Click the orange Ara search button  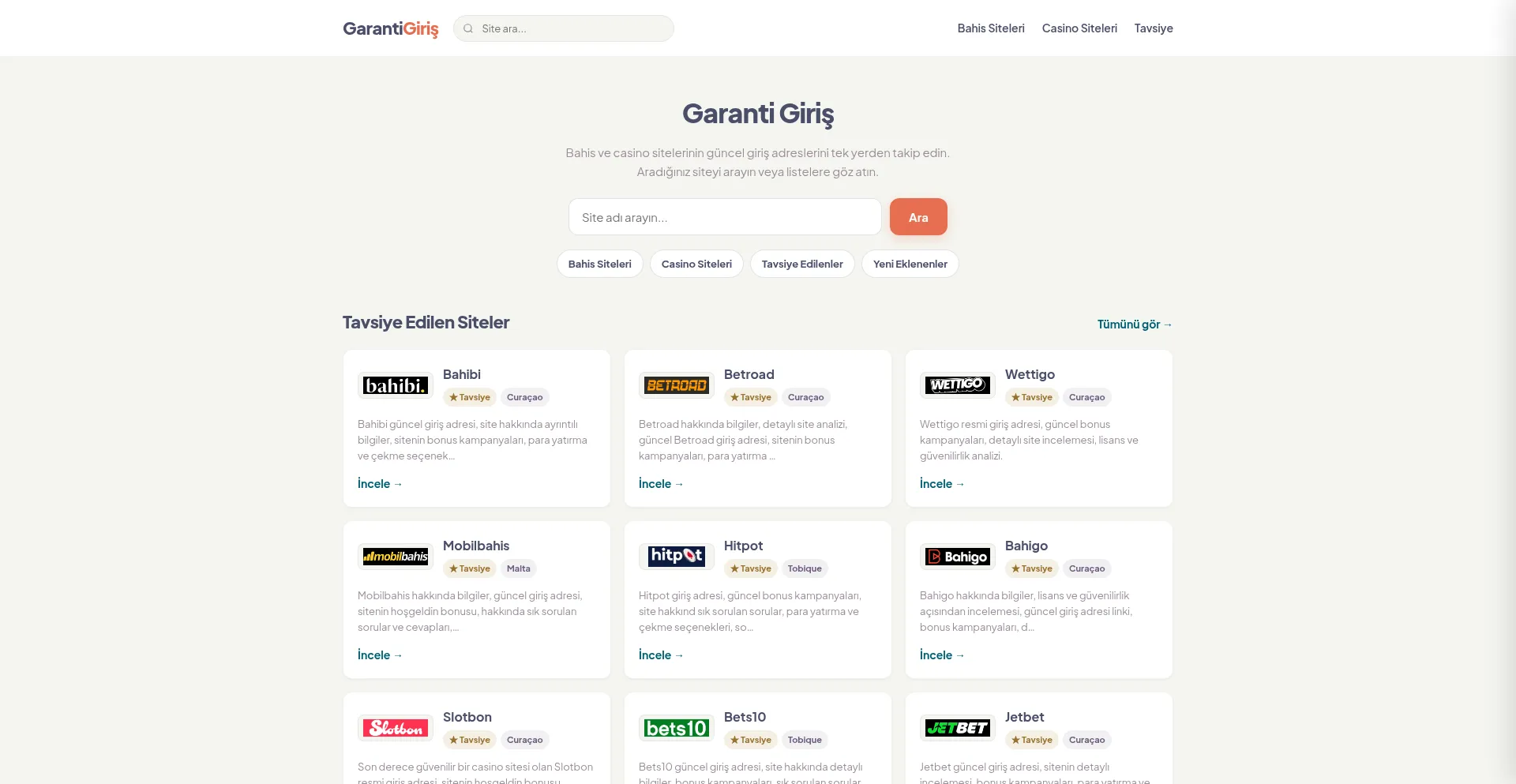point(918,217)
